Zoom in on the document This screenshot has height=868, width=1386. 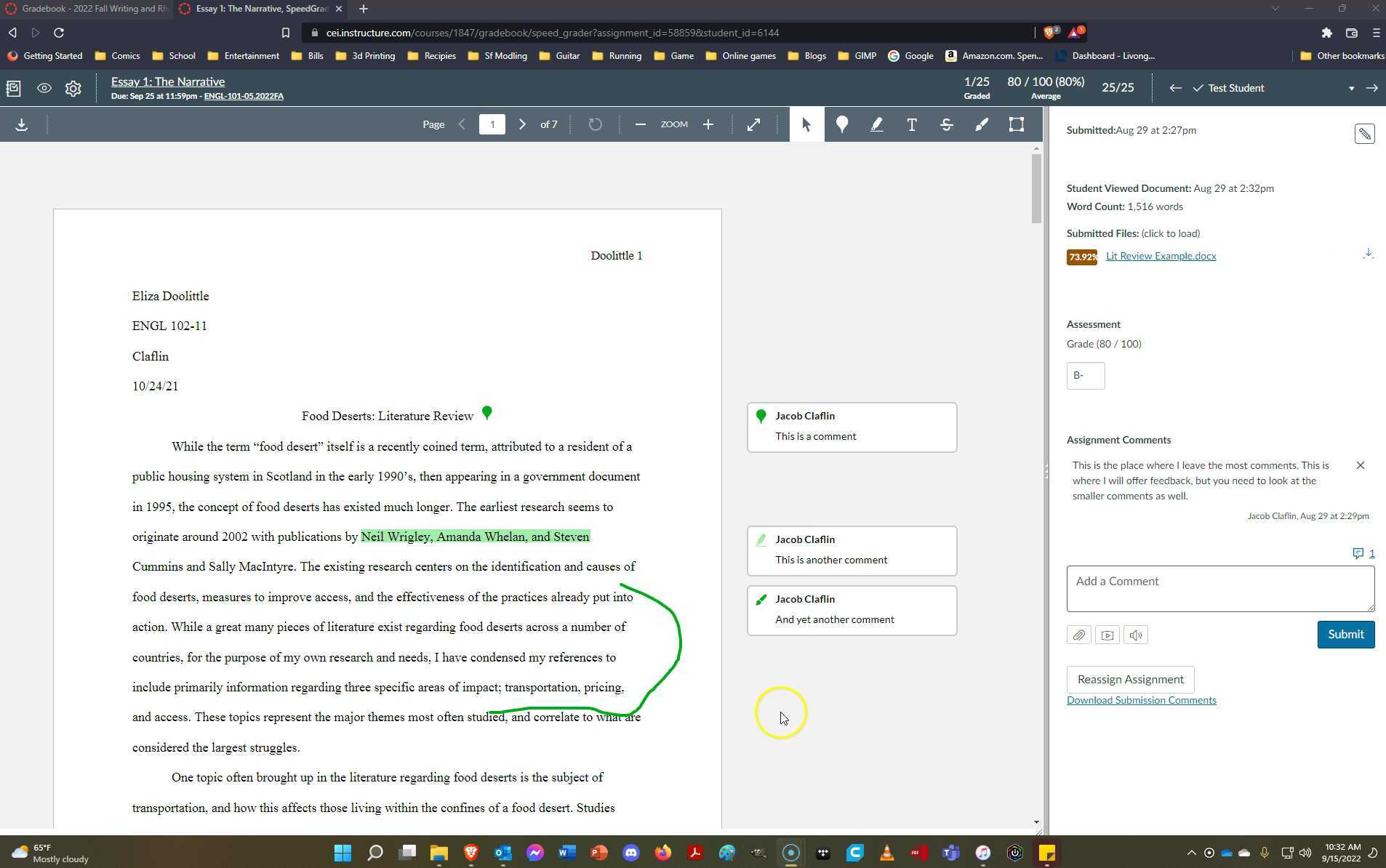(708, 124)
